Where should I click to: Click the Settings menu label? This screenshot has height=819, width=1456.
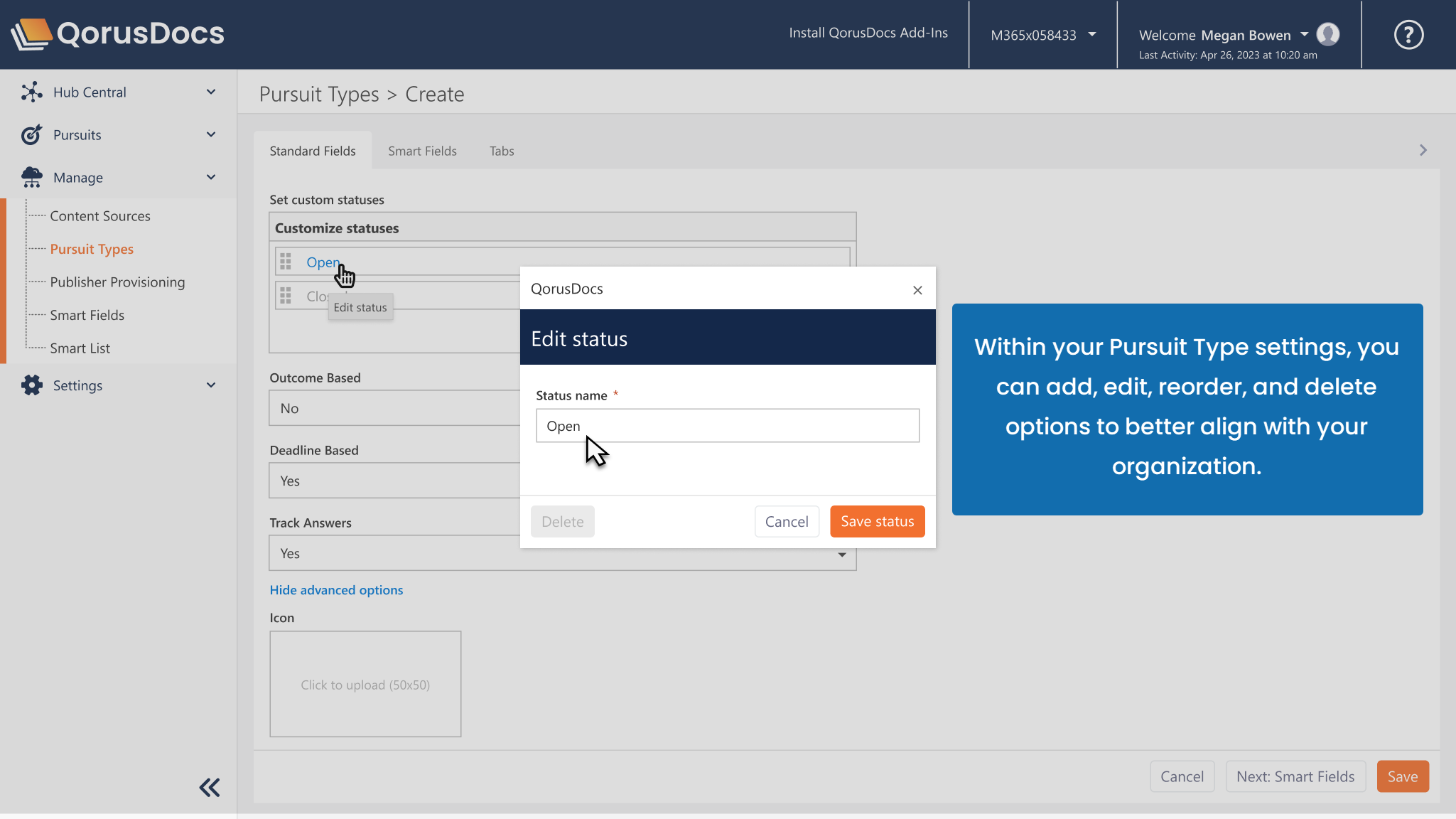coord(77,385)
